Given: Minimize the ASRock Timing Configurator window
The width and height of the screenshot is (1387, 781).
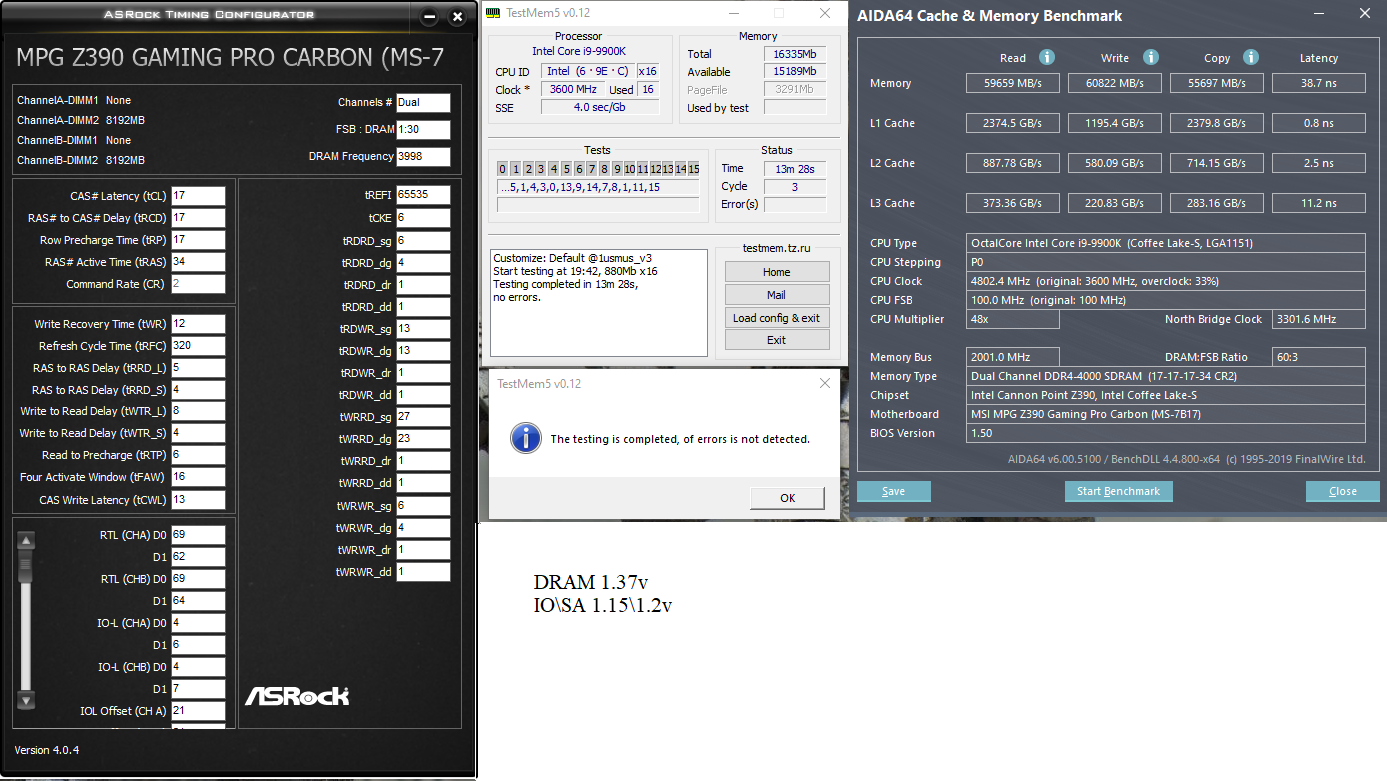Looking at the screenshot, I should click(x=429, y=17).
